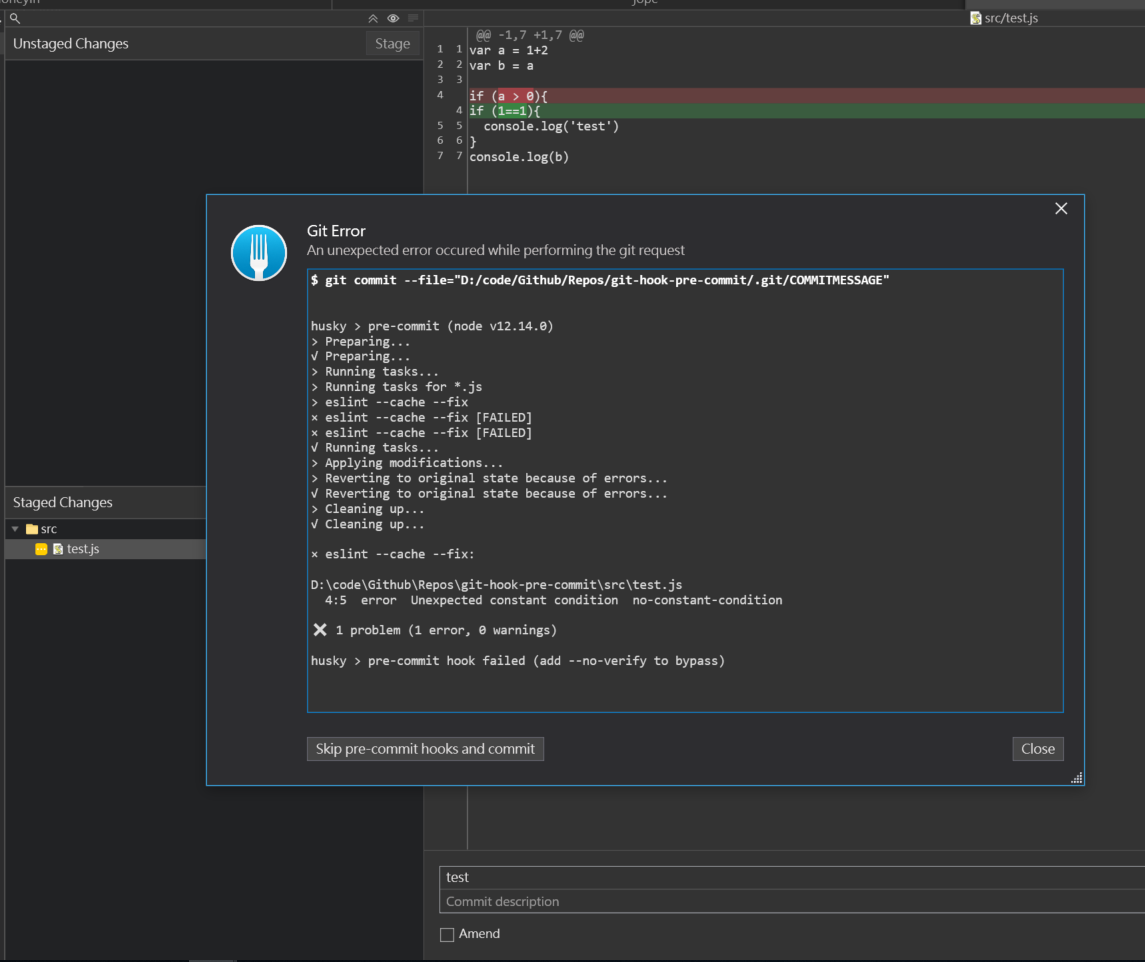Click the diff line "console.log('test')"
The height and width of the screenshot is (962, 1145).
pos(551,126)
